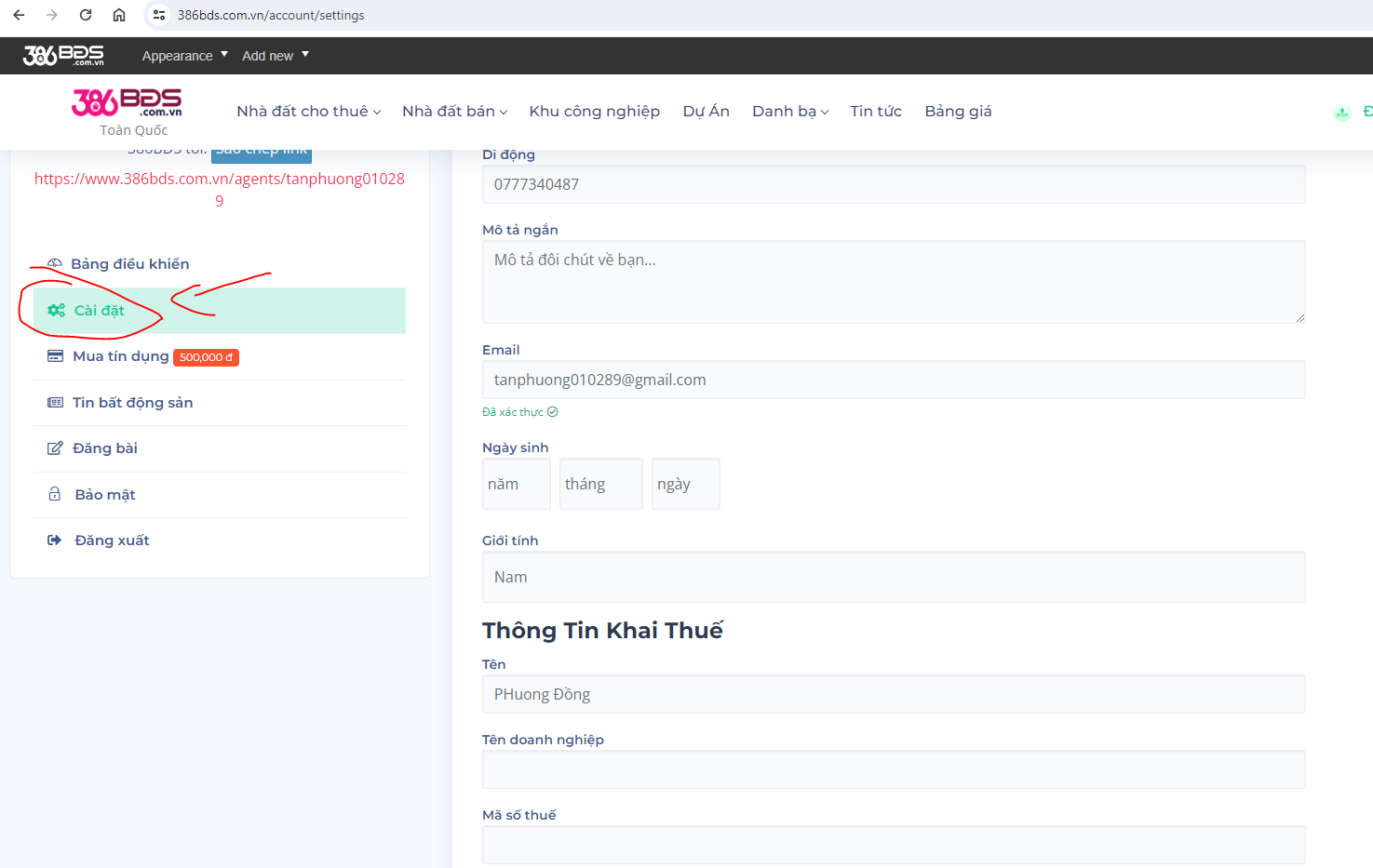Image resolution: width=1373 pixels, height=868 pixels.
Task: Click the address bar URL 386bds.com.vn/account/settings
Action: click(x=271, y=15)
